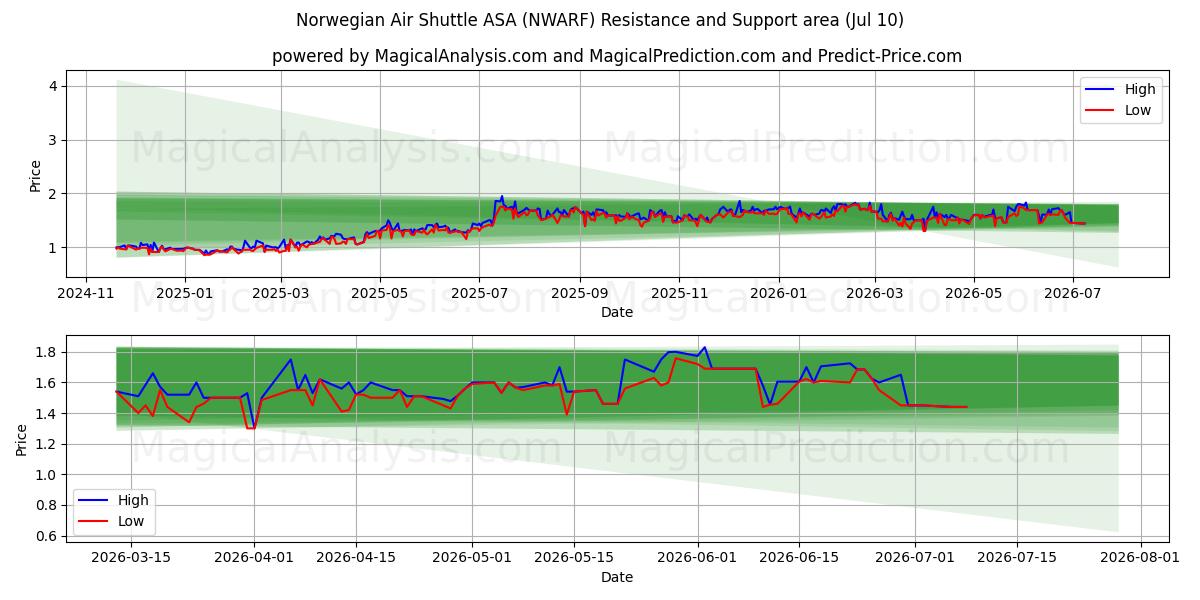The image size is (1200, 600).
Task: Click the 2024-11 tick label
Action: click(x=85, y=294)
